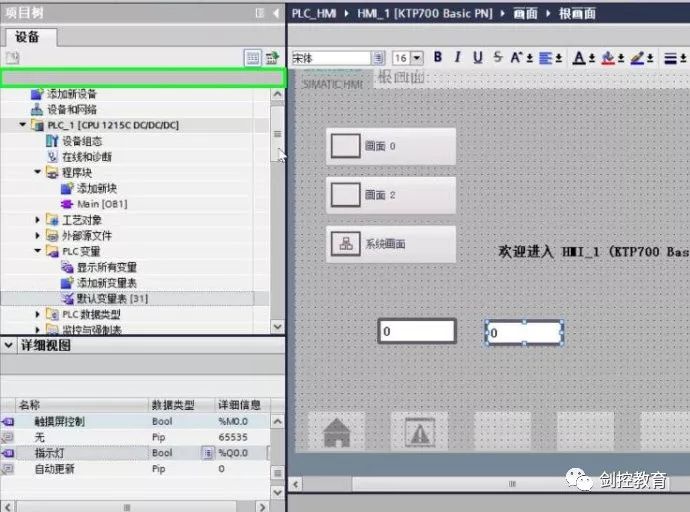This screenshot has width=690, height=512.
Task: Click 画面 in the breadcrumb path
Action: pyautogui.click(x=525, y=14)
